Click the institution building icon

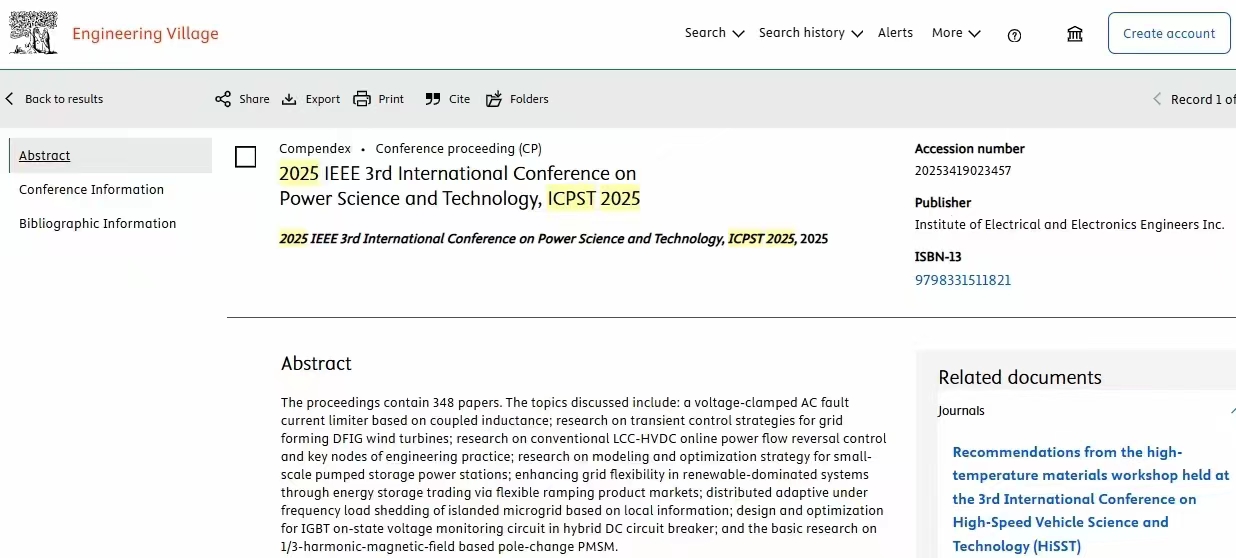pos(1075,34)
